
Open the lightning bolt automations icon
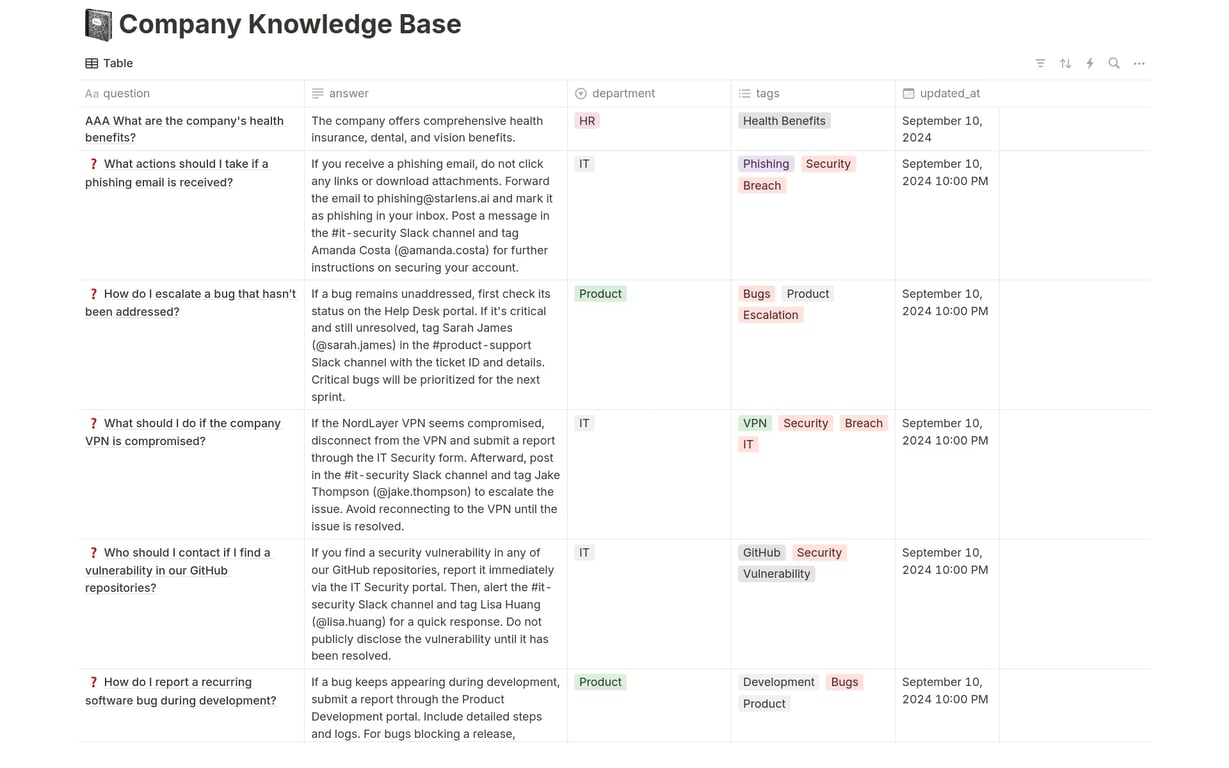[x=1090, y=63]
